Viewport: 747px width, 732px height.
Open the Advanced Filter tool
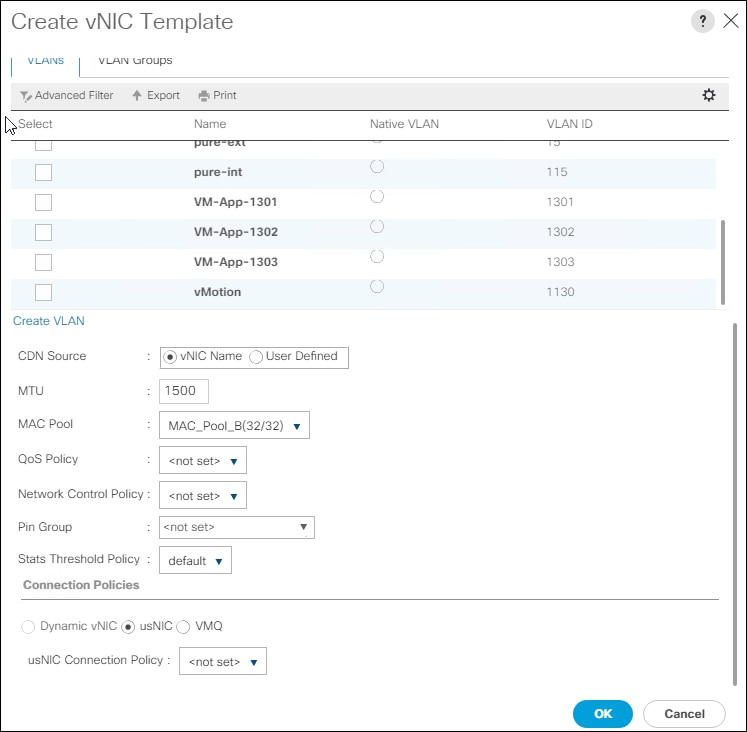[x=66, y=96]
